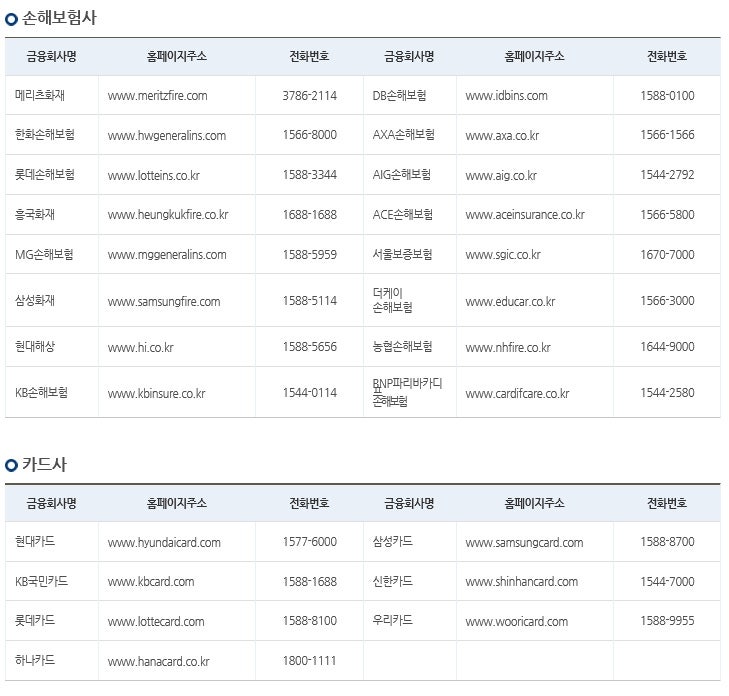
Task: Click the 카드사 section bullet icon
Action: coord(11,465)
